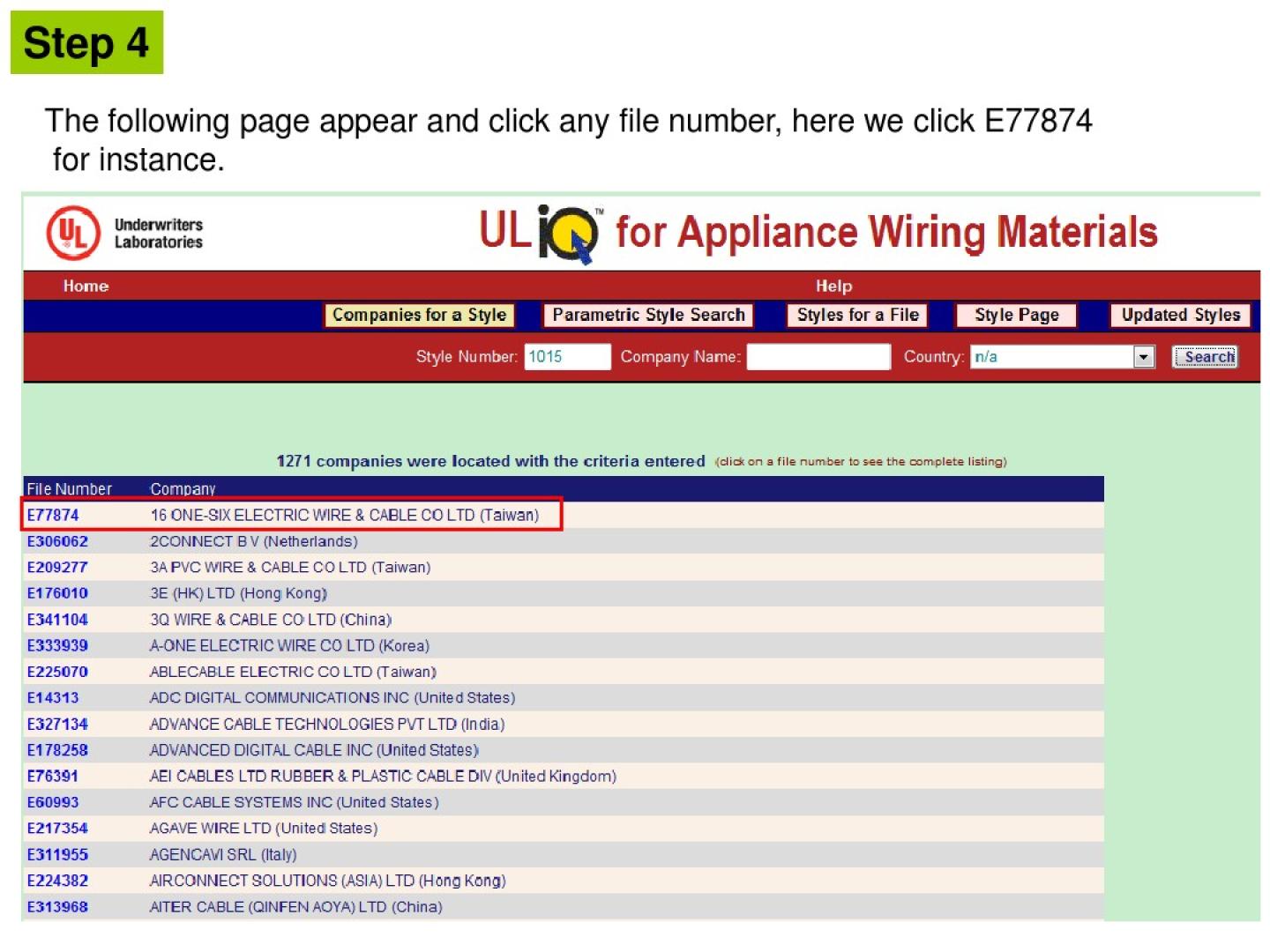Select the Style Page tab
Screen dimensions: 1270x952
[x=1016, y=315]
